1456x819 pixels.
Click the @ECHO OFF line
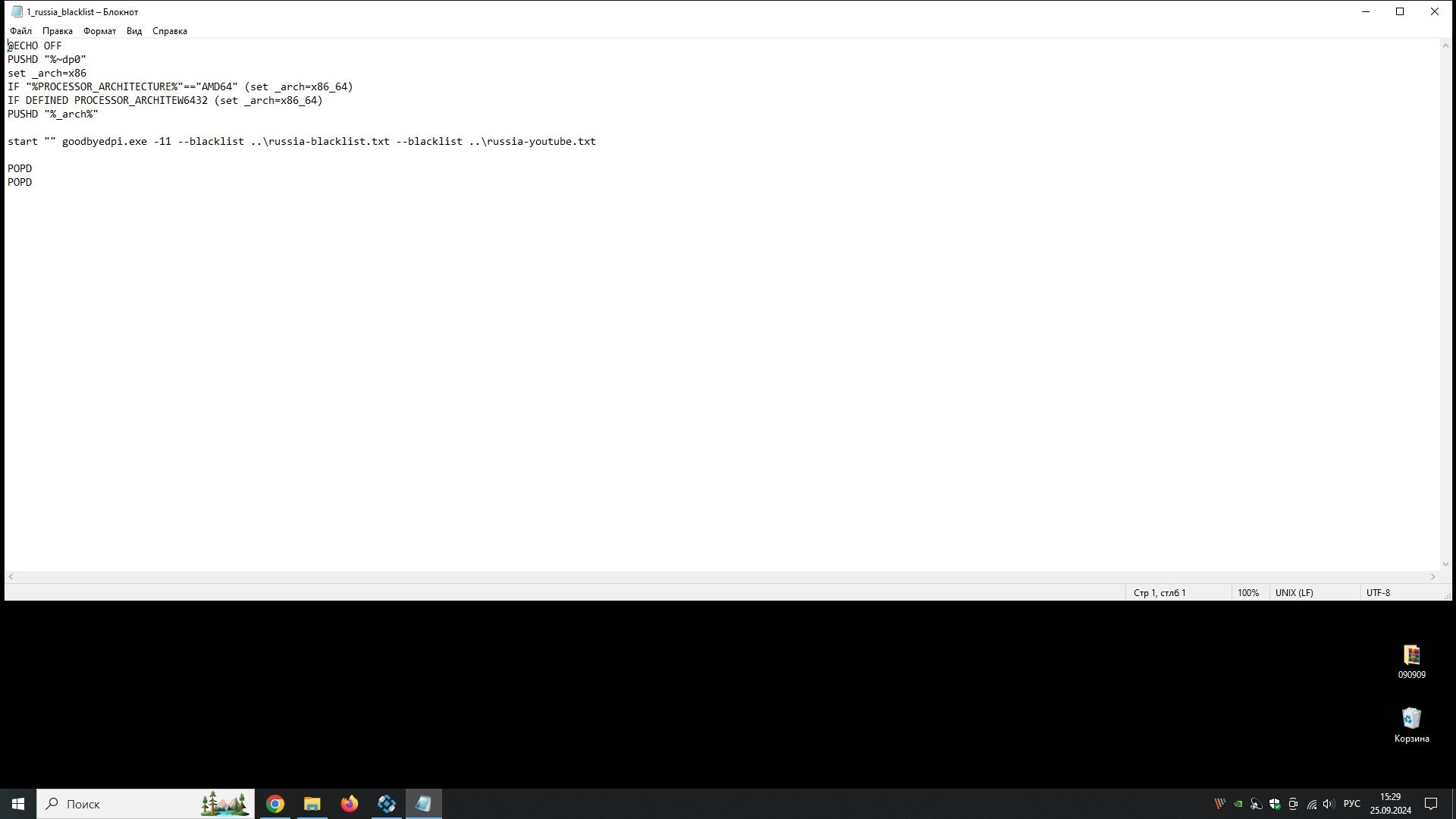coord(35,45)
